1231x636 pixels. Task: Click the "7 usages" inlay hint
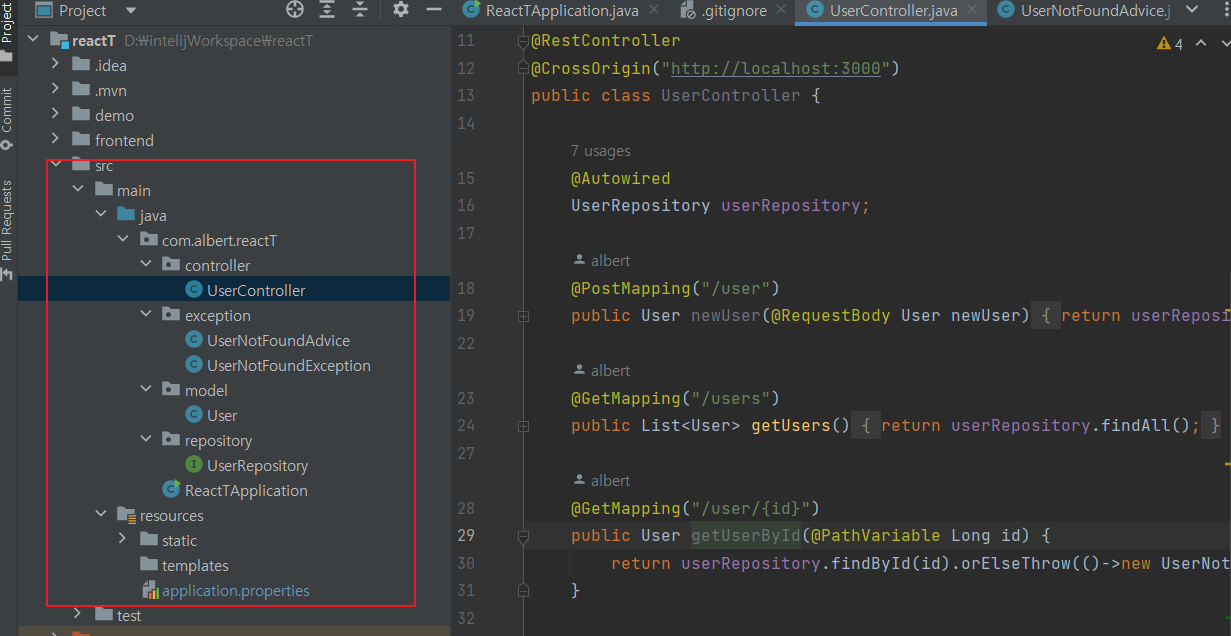tap(601, 151)
